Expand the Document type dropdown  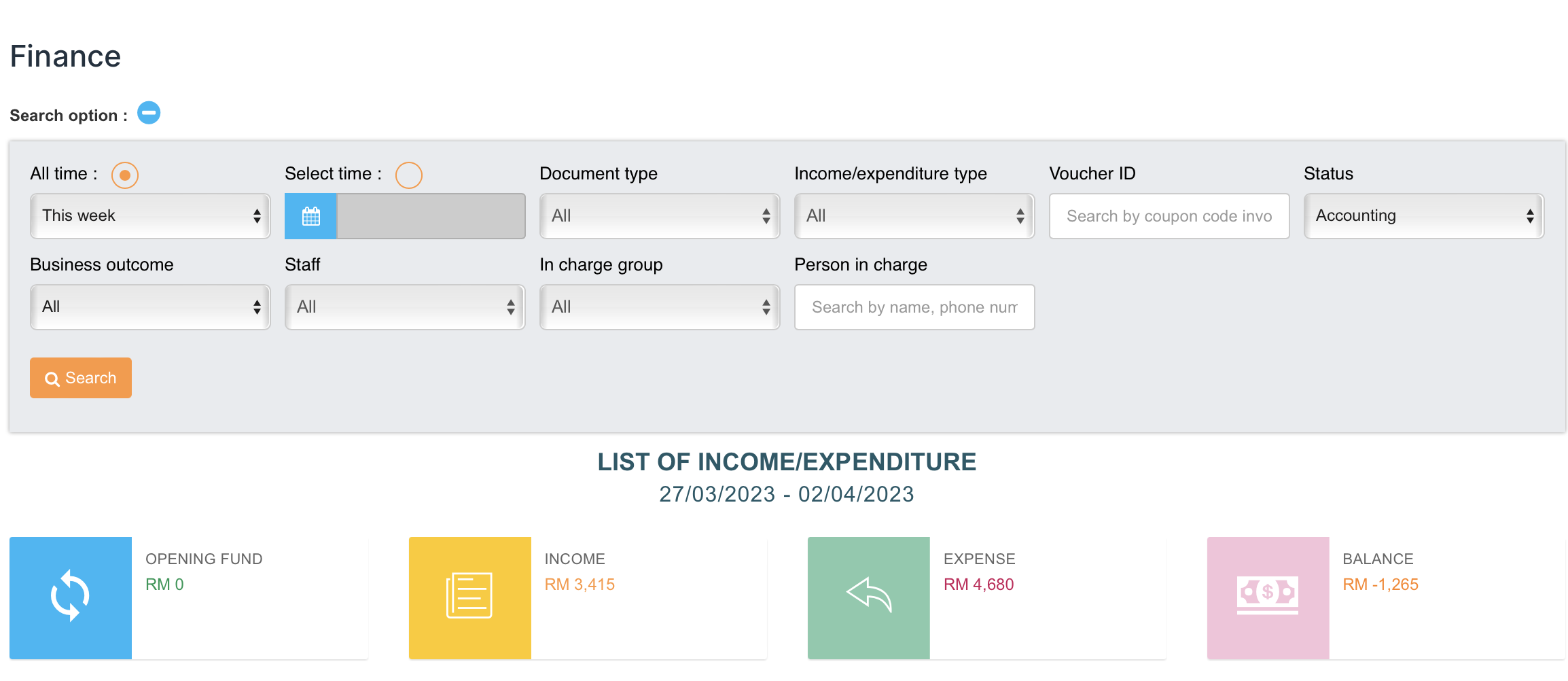[x=659, y=216]
